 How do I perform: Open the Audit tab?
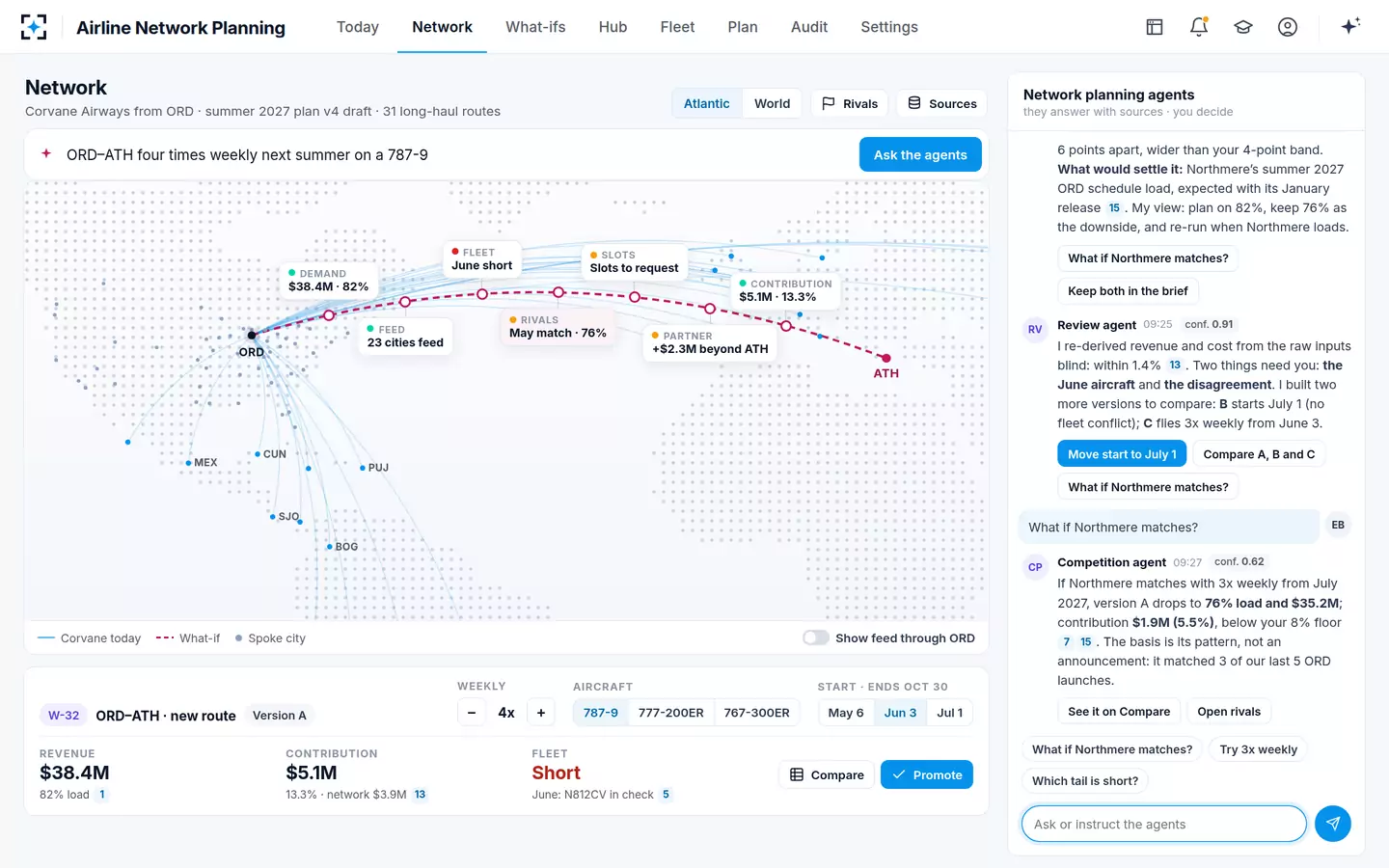[809, 27]
